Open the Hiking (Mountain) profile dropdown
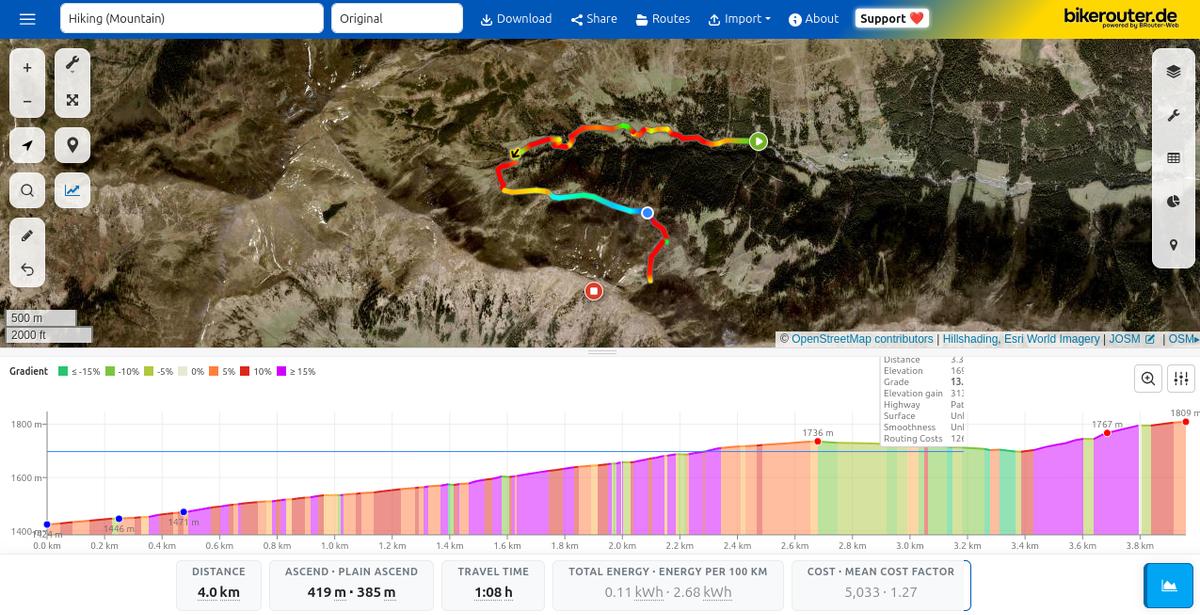This screenshot has width=1200, height=615. click(x=192, y=19)
